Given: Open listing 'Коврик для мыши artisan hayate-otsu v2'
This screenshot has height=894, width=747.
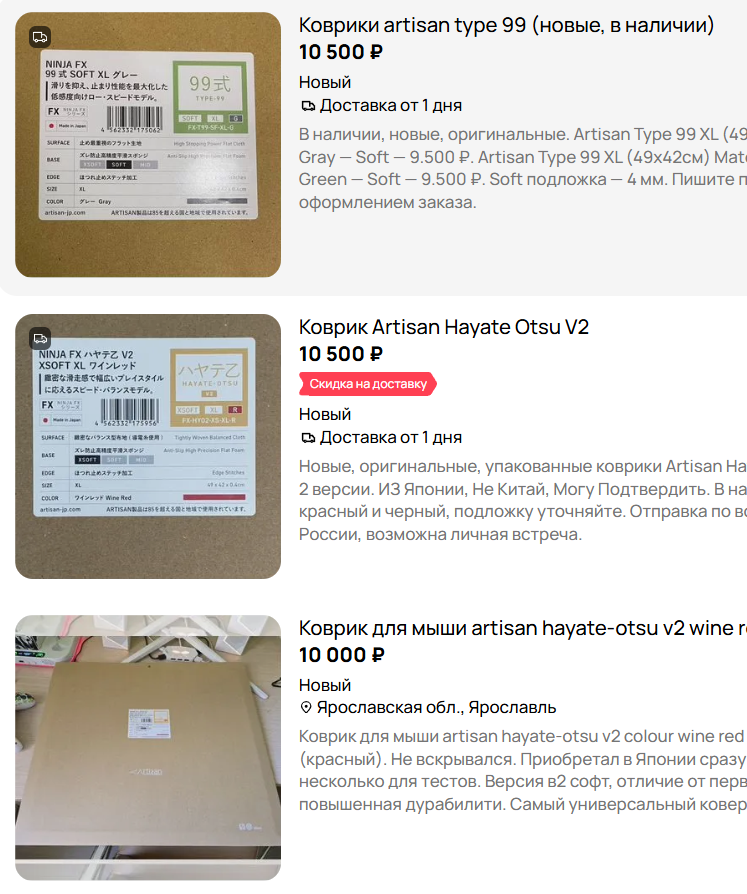Looking at the screenshot, I should tap(522, 628).
